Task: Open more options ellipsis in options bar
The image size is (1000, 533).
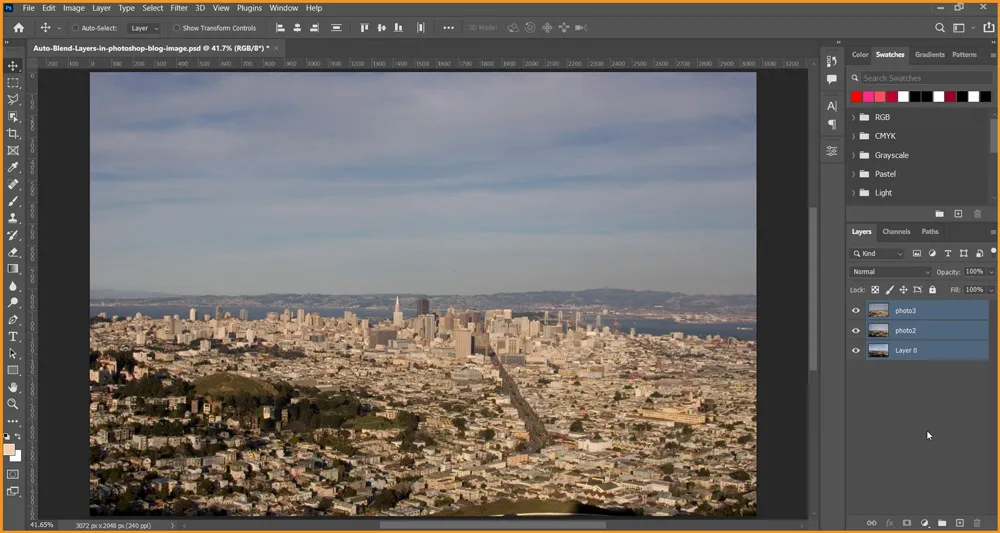Action: 448,27
